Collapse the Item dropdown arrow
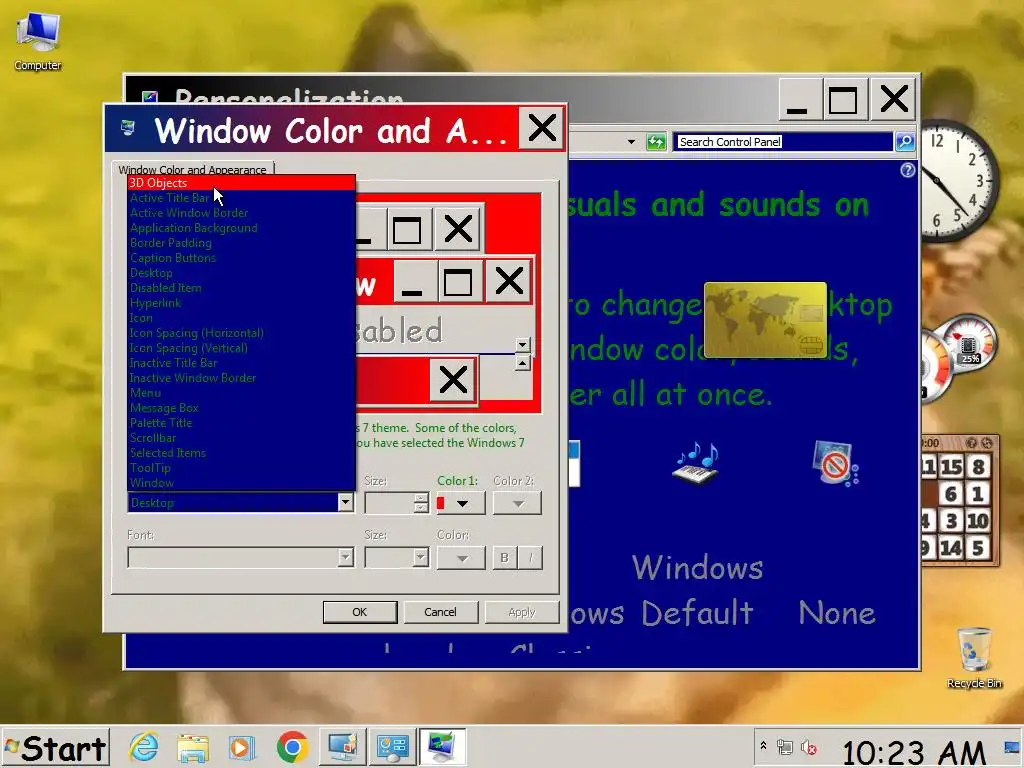 (345, 502)
